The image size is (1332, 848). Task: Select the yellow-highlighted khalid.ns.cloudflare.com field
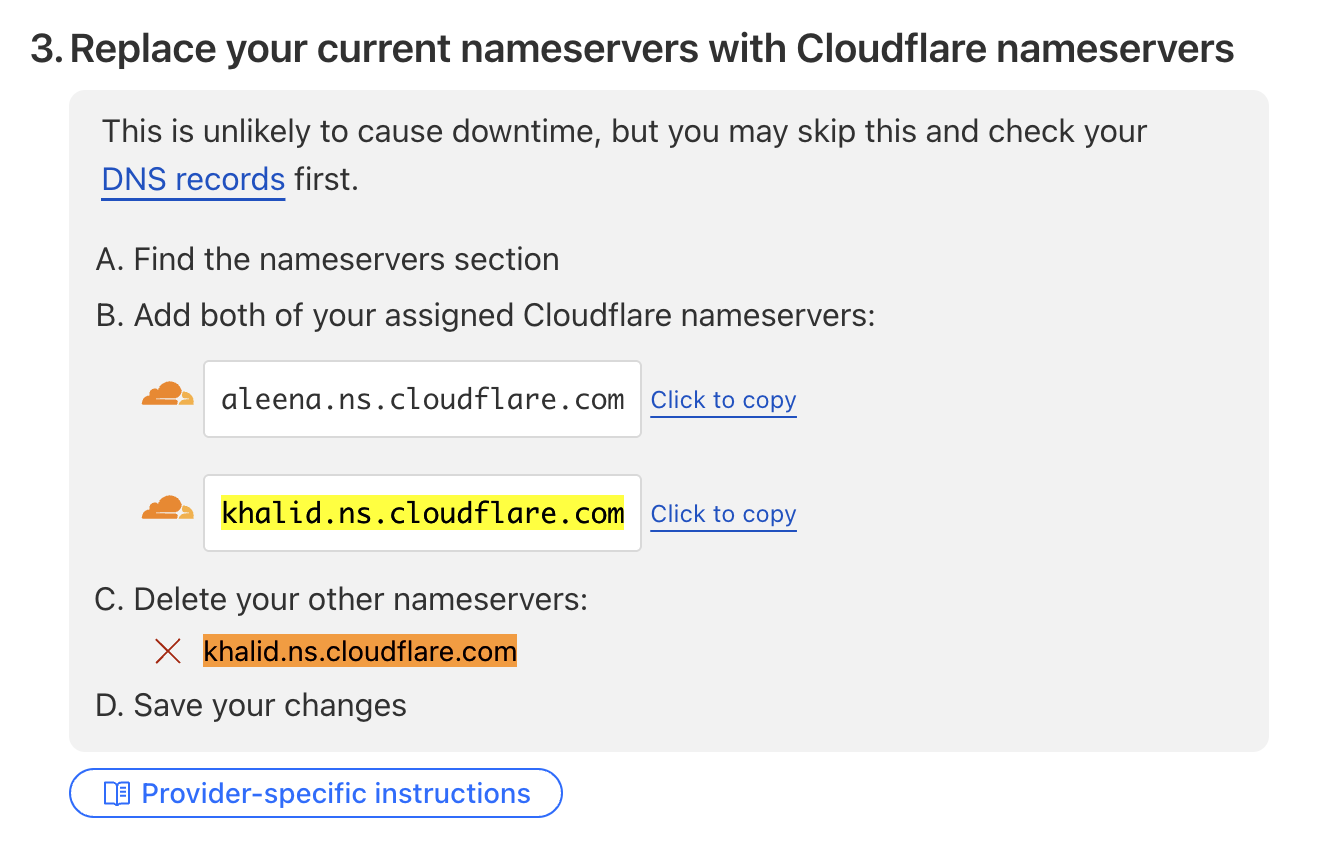(x=422, y=513)
